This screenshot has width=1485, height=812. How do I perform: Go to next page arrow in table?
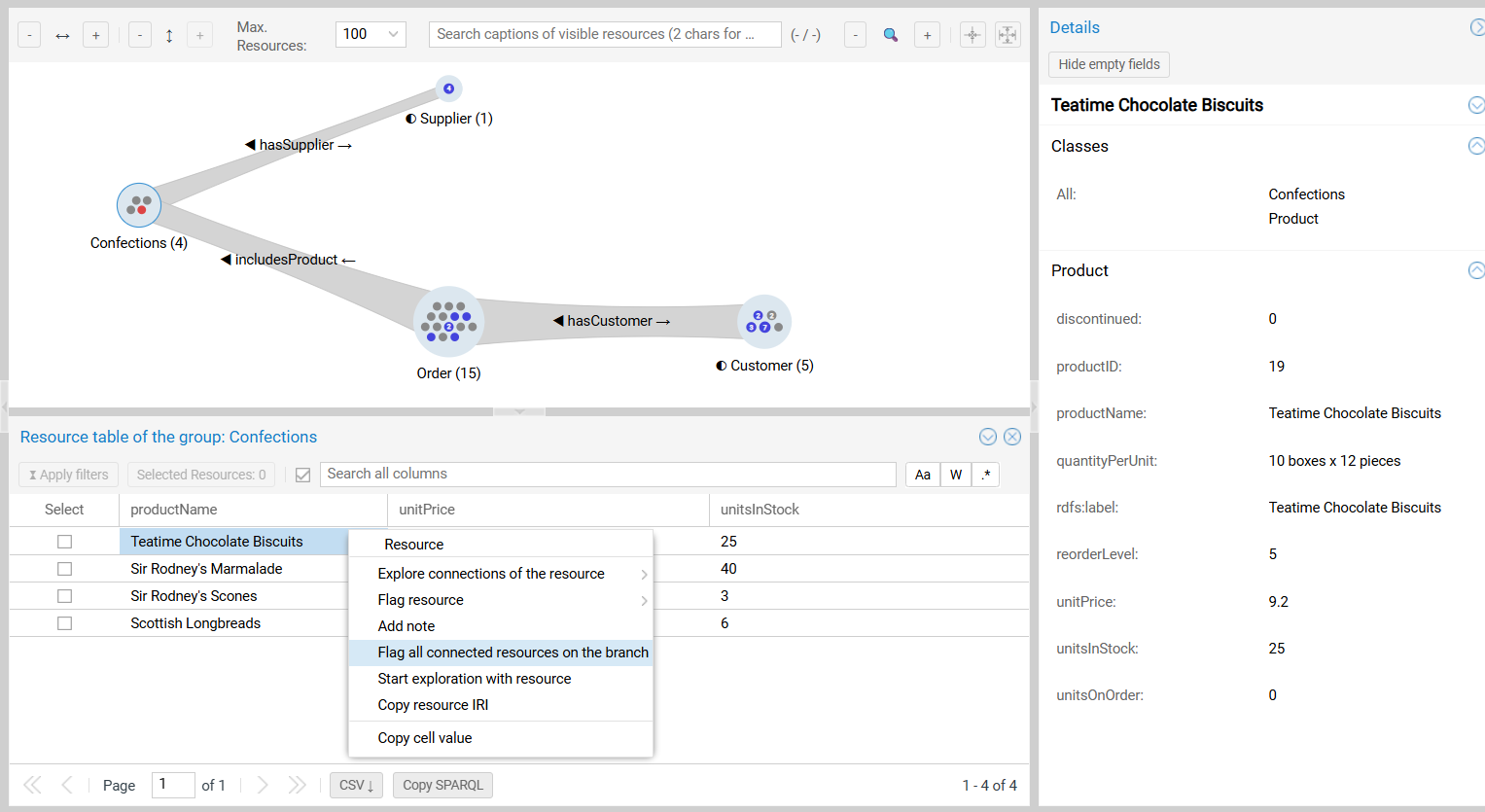(263, 785)
